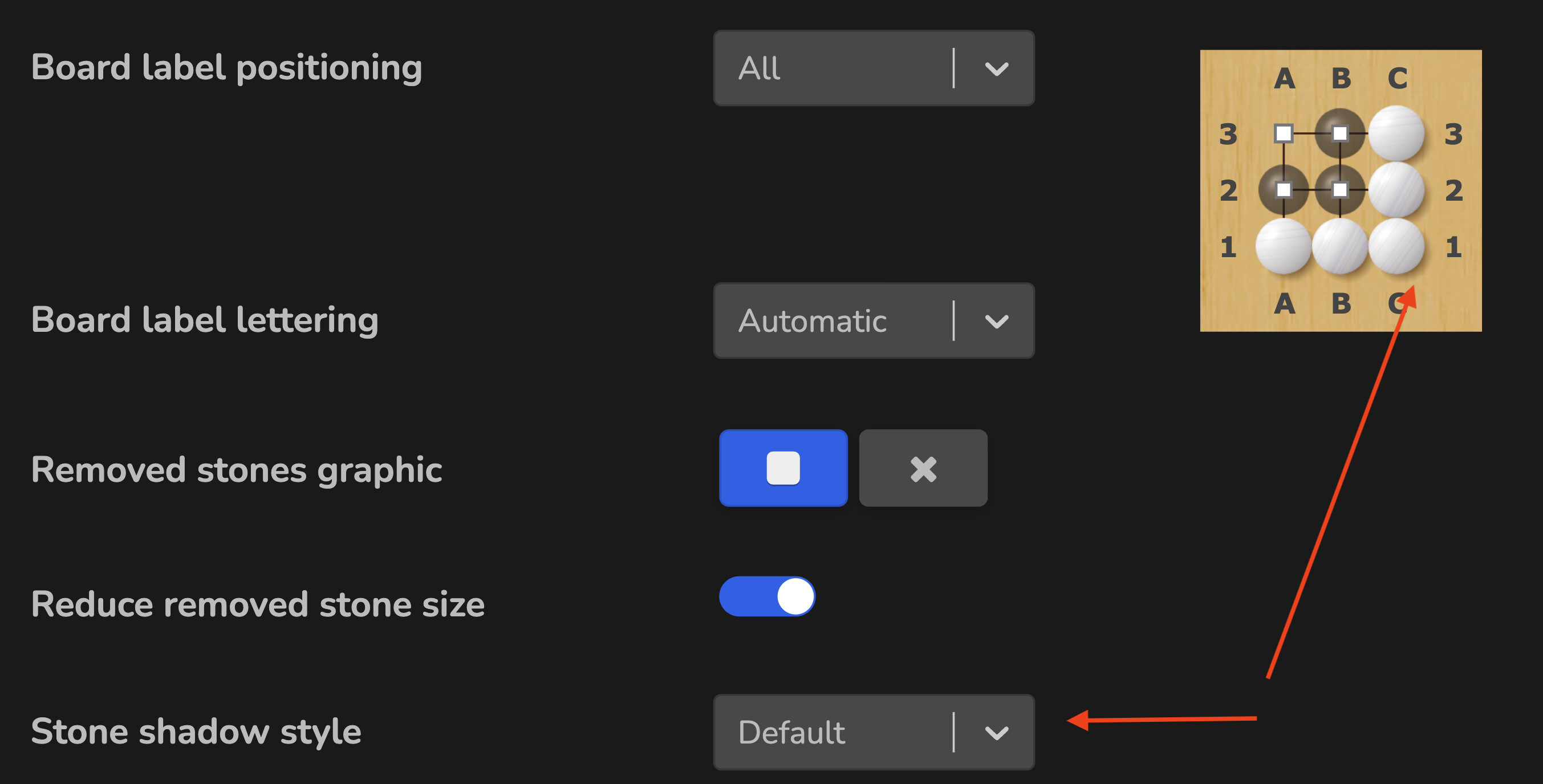This screenshot has width=1543, height=784.
Task: Click the white stone at B1
Action: 1340,246
